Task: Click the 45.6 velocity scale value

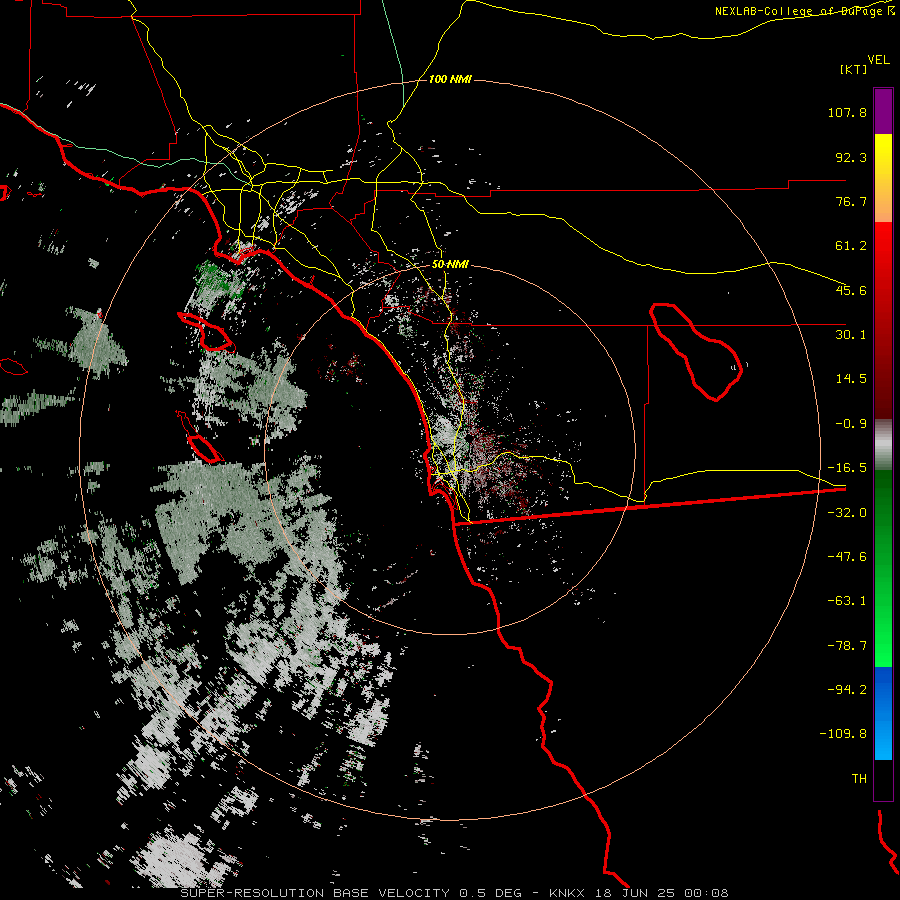Action: [851, 290]
